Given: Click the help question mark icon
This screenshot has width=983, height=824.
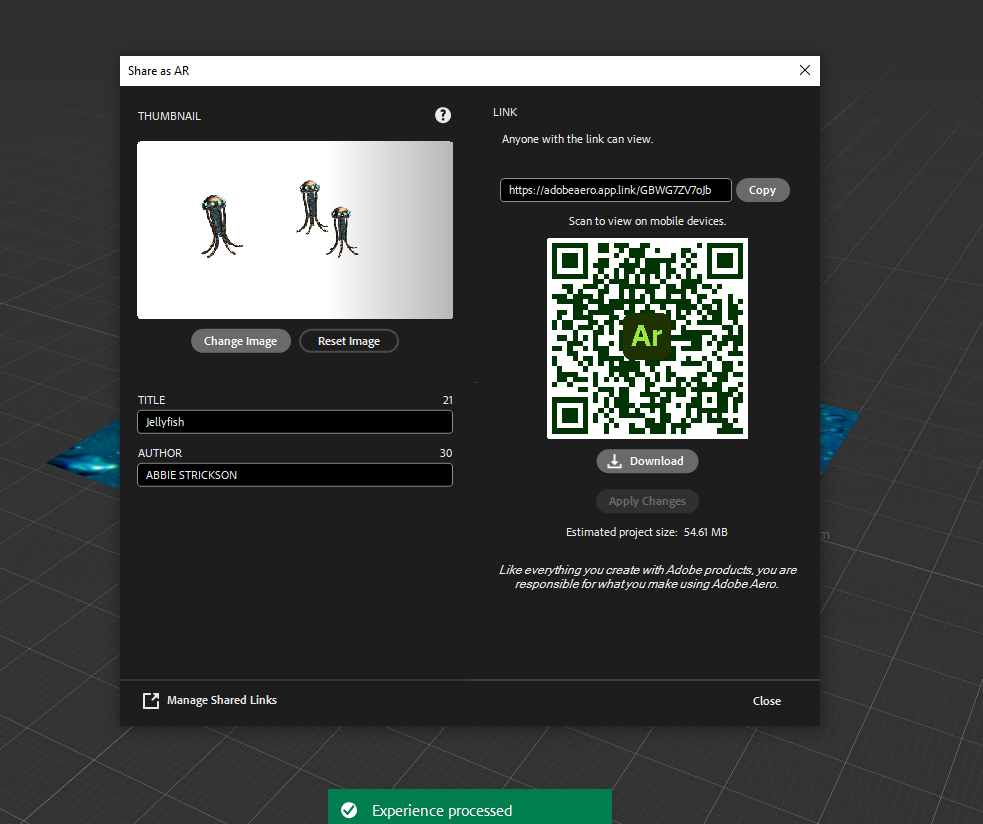Looking at the screenshot, I should (x=443, y=116).
